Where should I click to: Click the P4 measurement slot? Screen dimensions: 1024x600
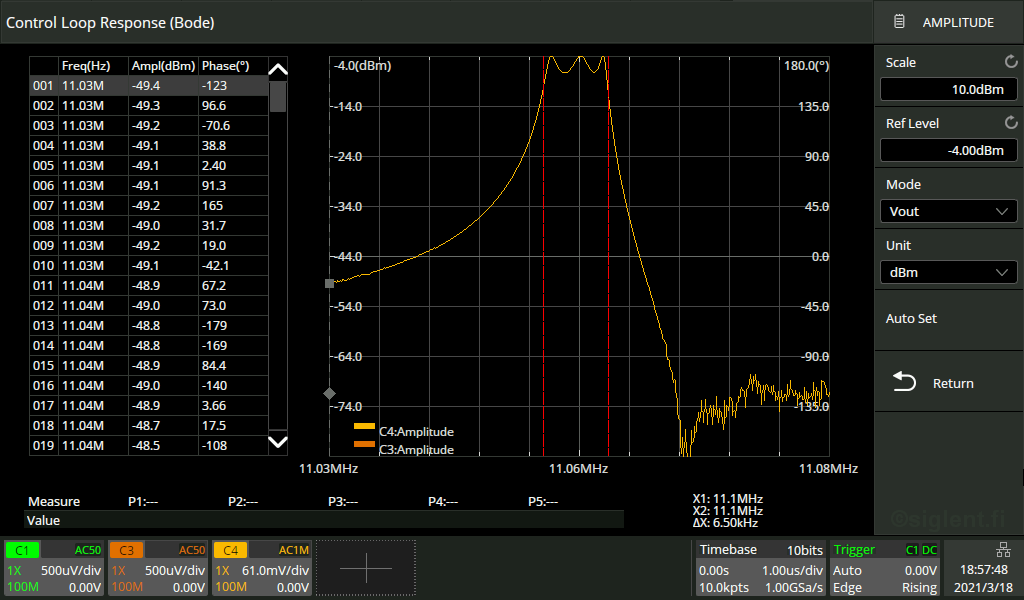point(443,501)
